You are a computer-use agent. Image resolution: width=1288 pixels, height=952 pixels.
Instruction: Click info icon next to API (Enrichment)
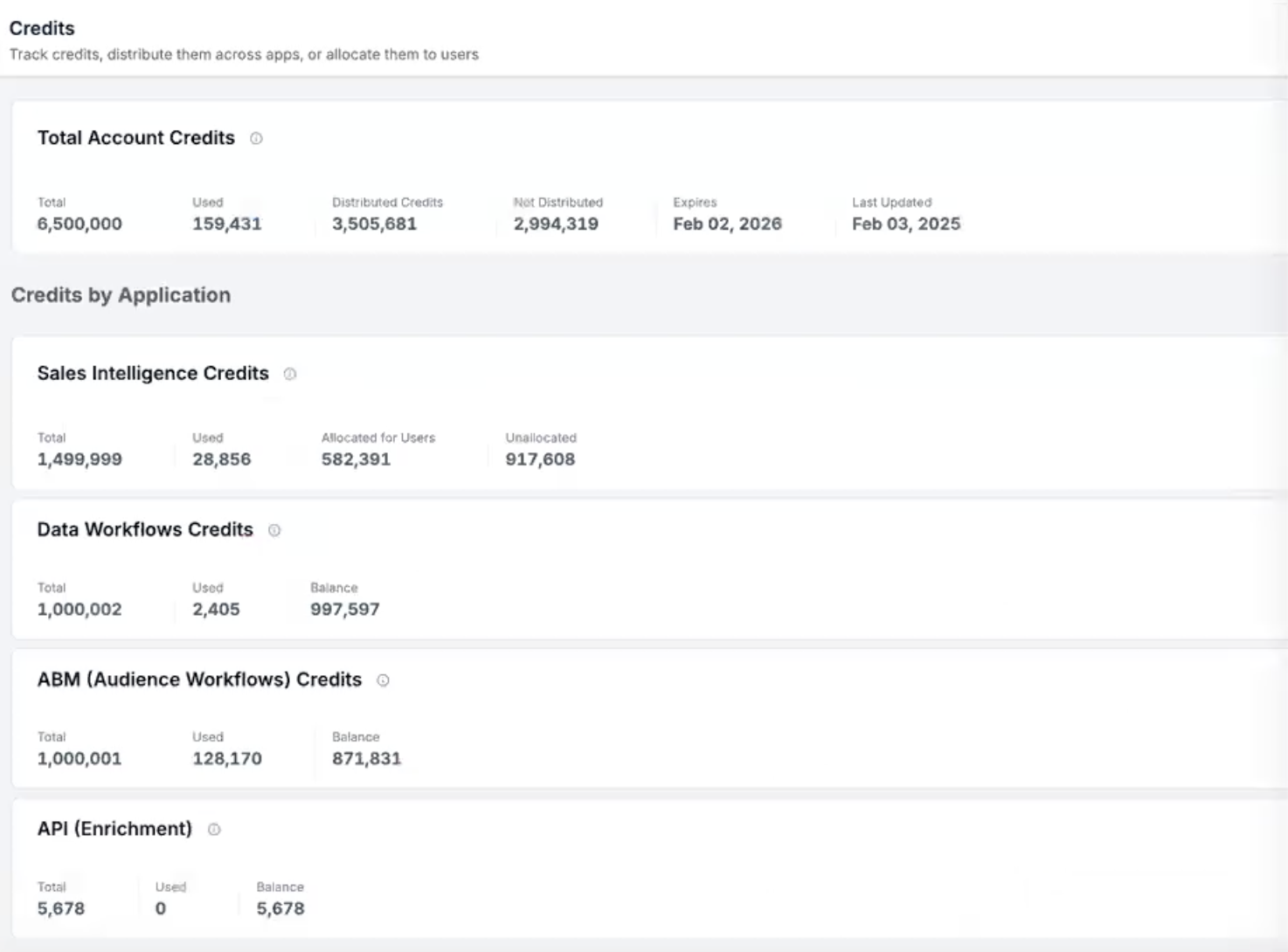coord(214,830)
